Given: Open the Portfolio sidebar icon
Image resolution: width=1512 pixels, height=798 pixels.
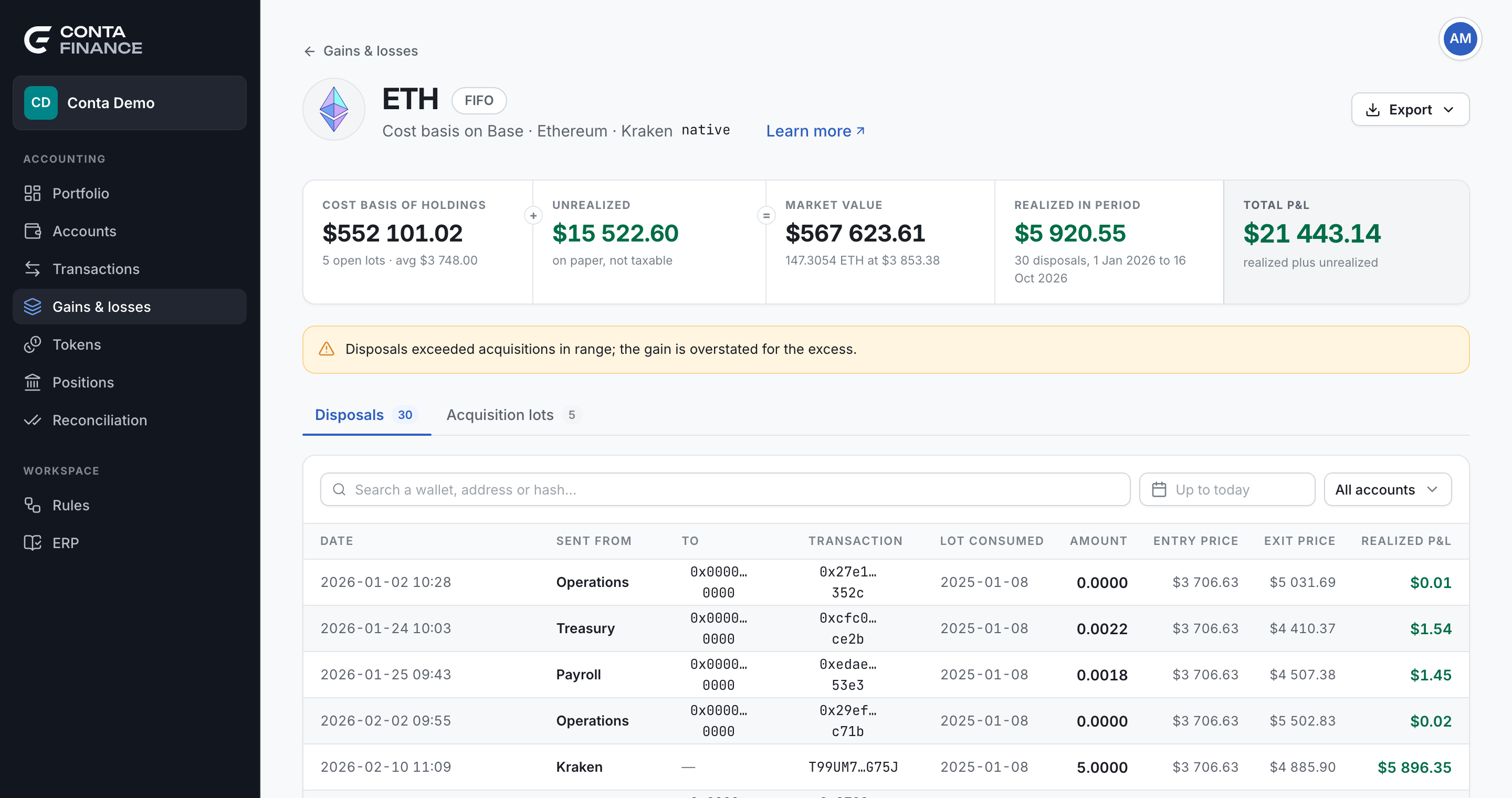Looking at the screenshot, I should [32, 193].
